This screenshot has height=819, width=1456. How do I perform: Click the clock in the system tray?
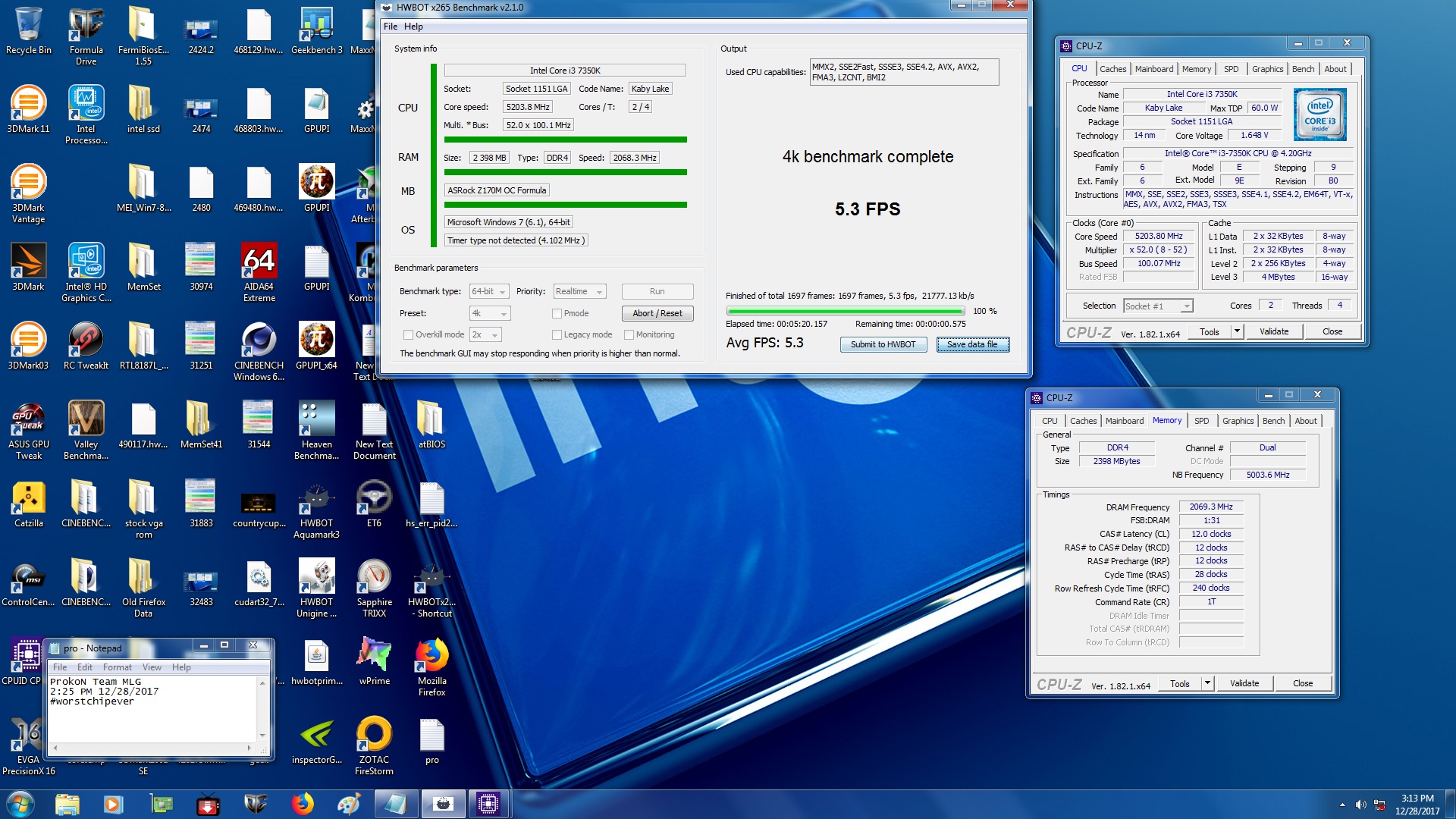coord(1417,805)
